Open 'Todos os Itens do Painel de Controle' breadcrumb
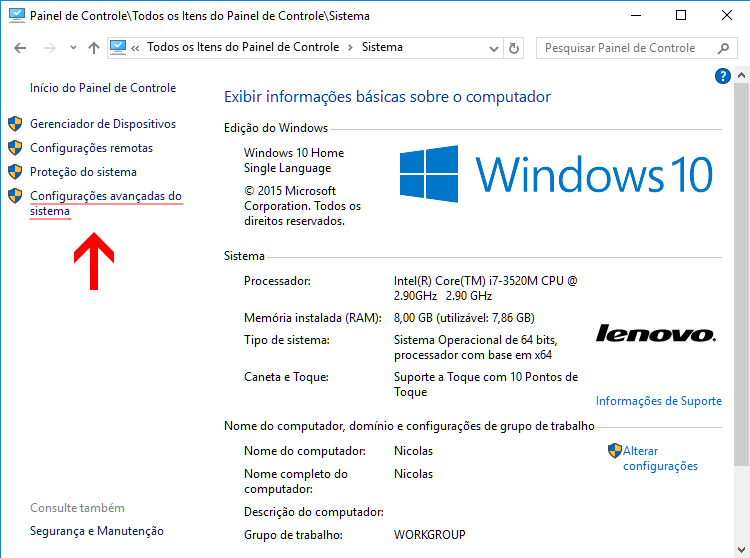 point(243,47)
